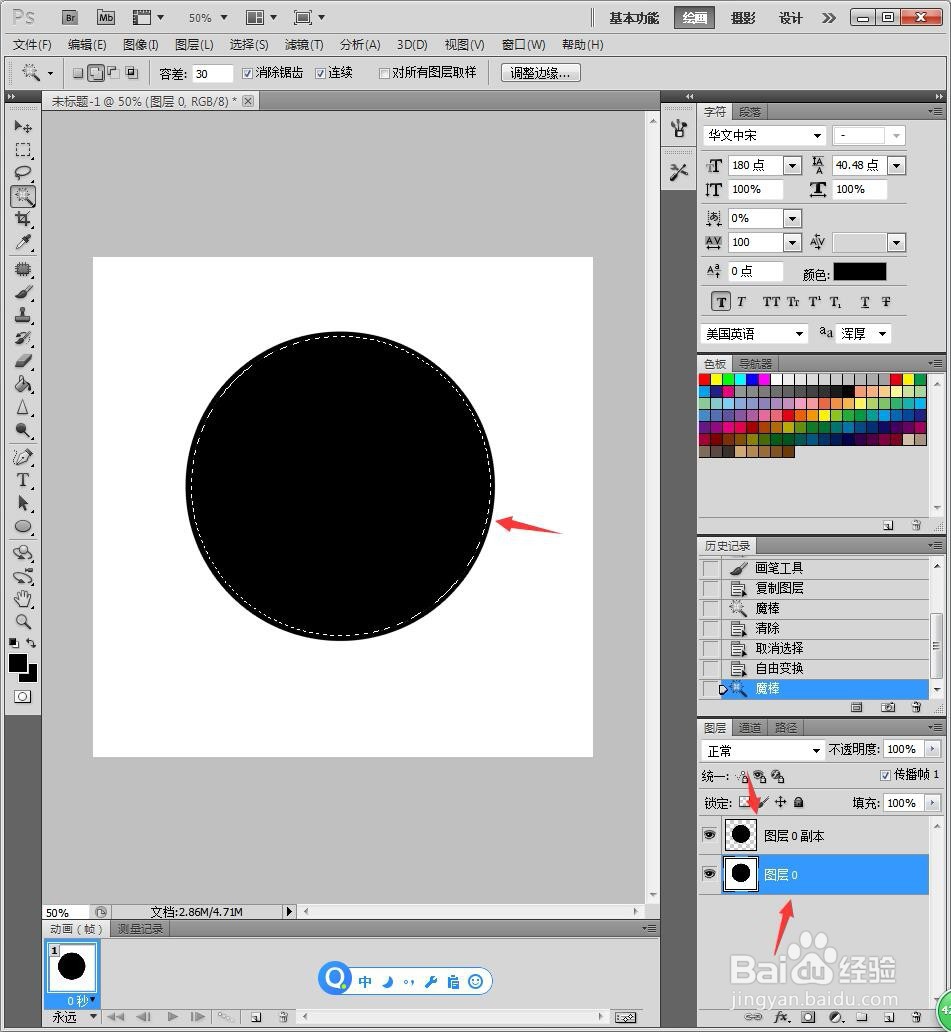Image resolution: width=951 pixels, height=1032 pixels.
Task: Switch to 设计 workspace
Action: coord(790,18)
